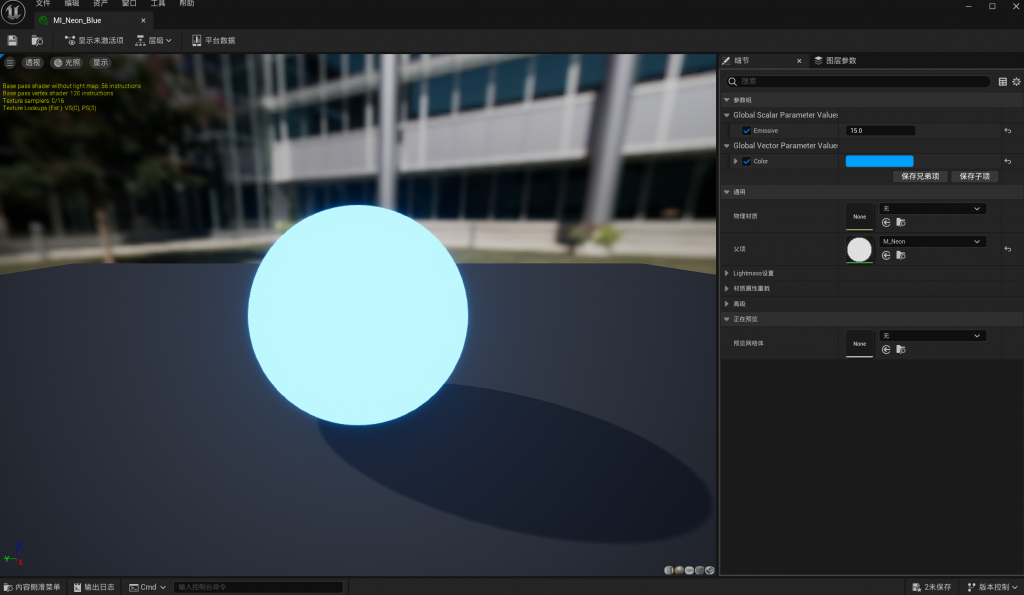Reset the Color parameter to default

(1008, 161)
